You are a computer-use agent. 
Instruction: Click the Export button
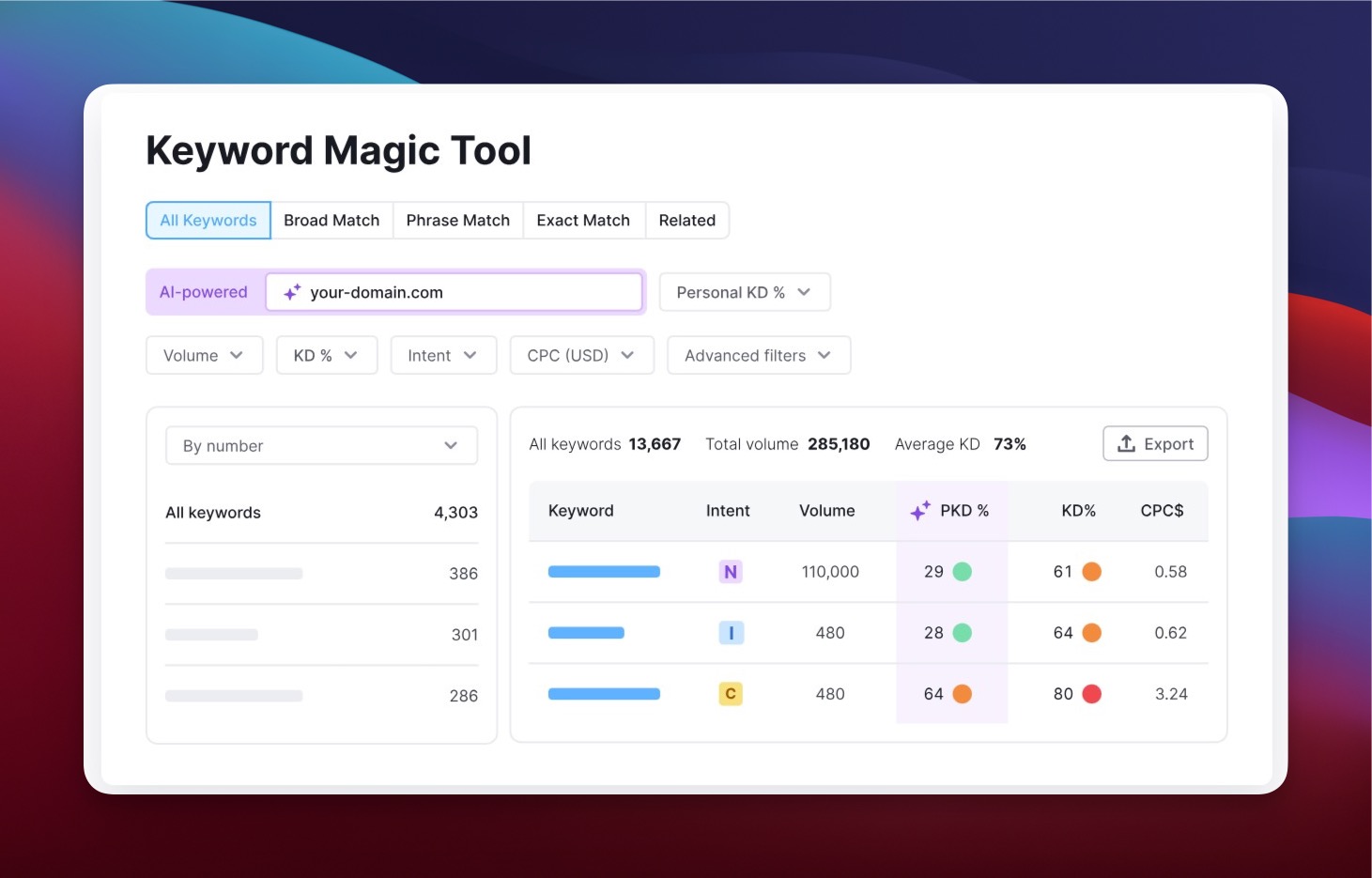tap(1155, 443)
